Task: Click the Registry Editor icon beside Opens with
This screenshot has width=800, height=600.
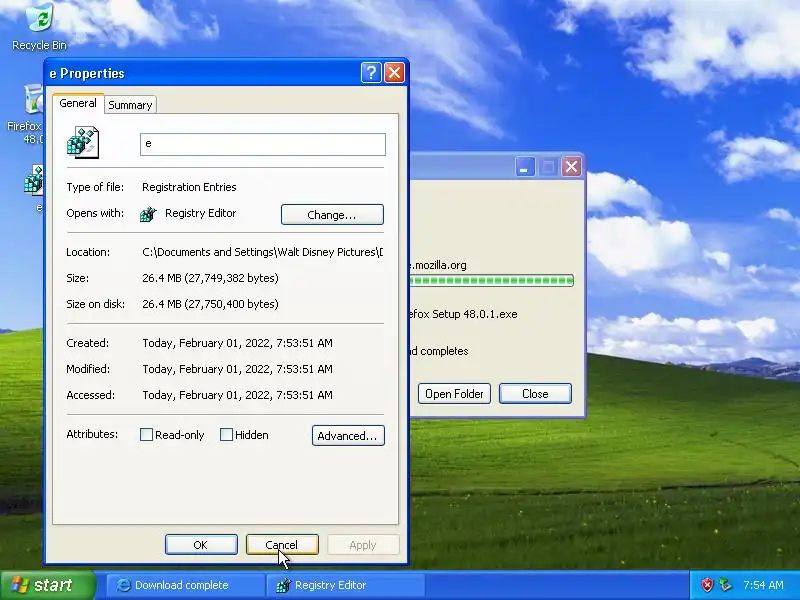Action: pos(148,214)
